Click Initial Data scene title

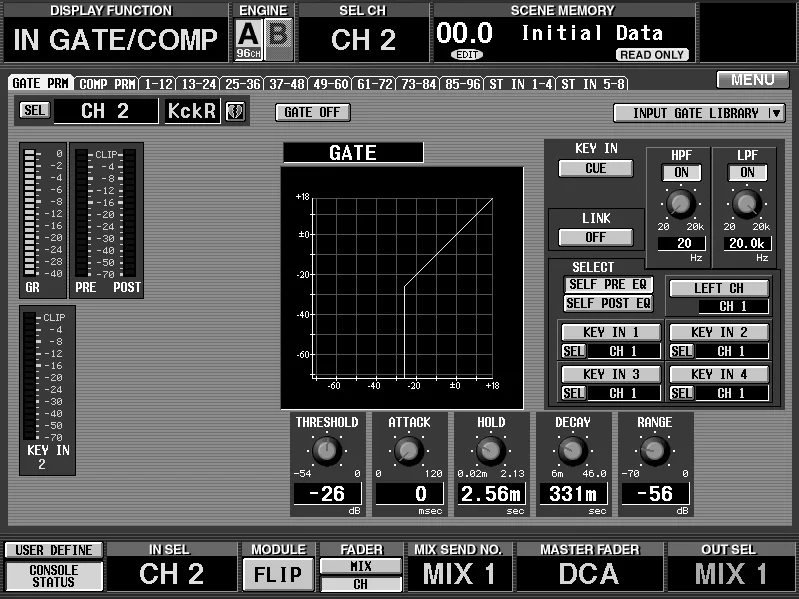tap(593, 33)
